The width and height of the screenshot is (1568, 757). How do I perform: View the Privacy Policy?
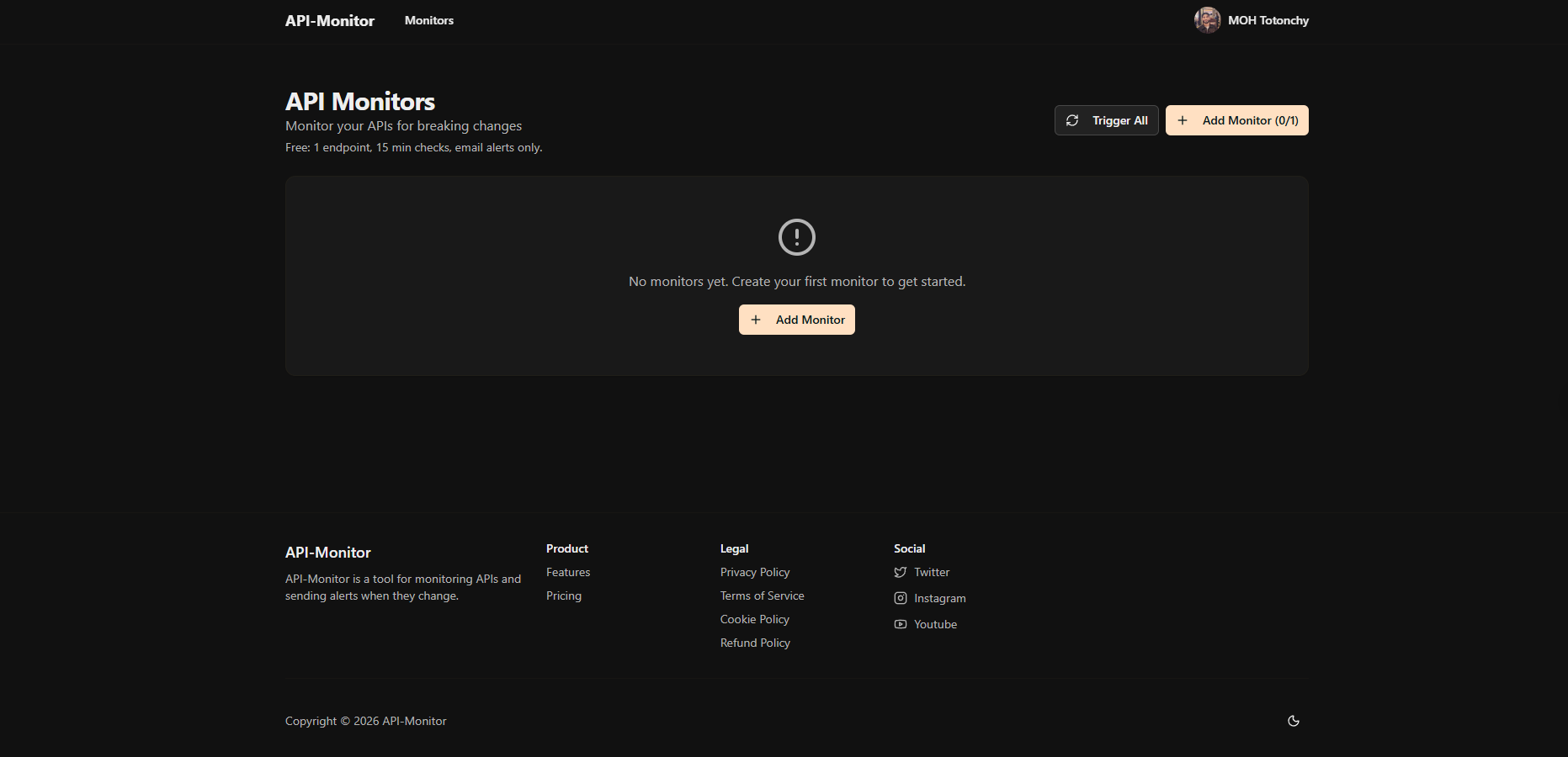tap(754, 572)
